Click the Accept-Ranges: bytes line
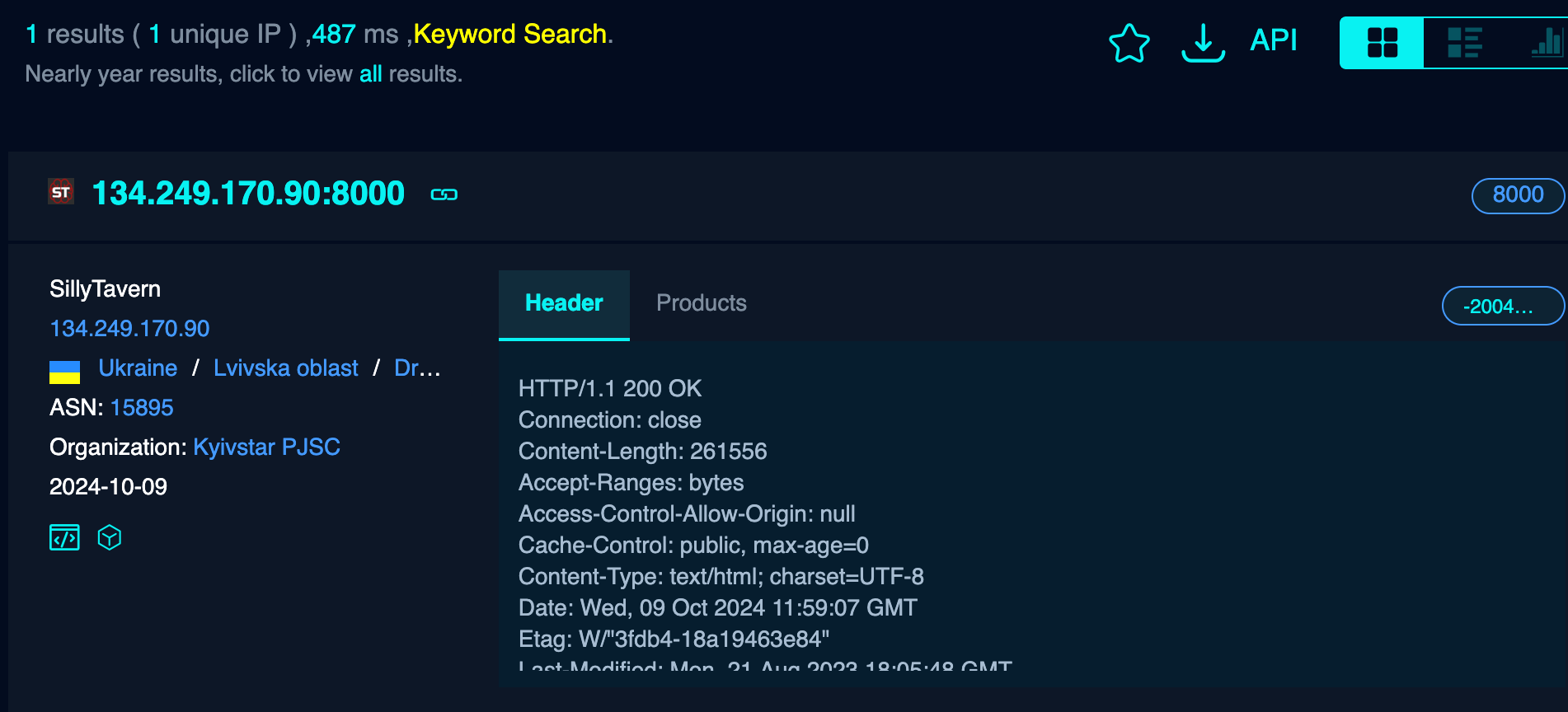This screenshot has width=1568, height=712. (631, 482)
